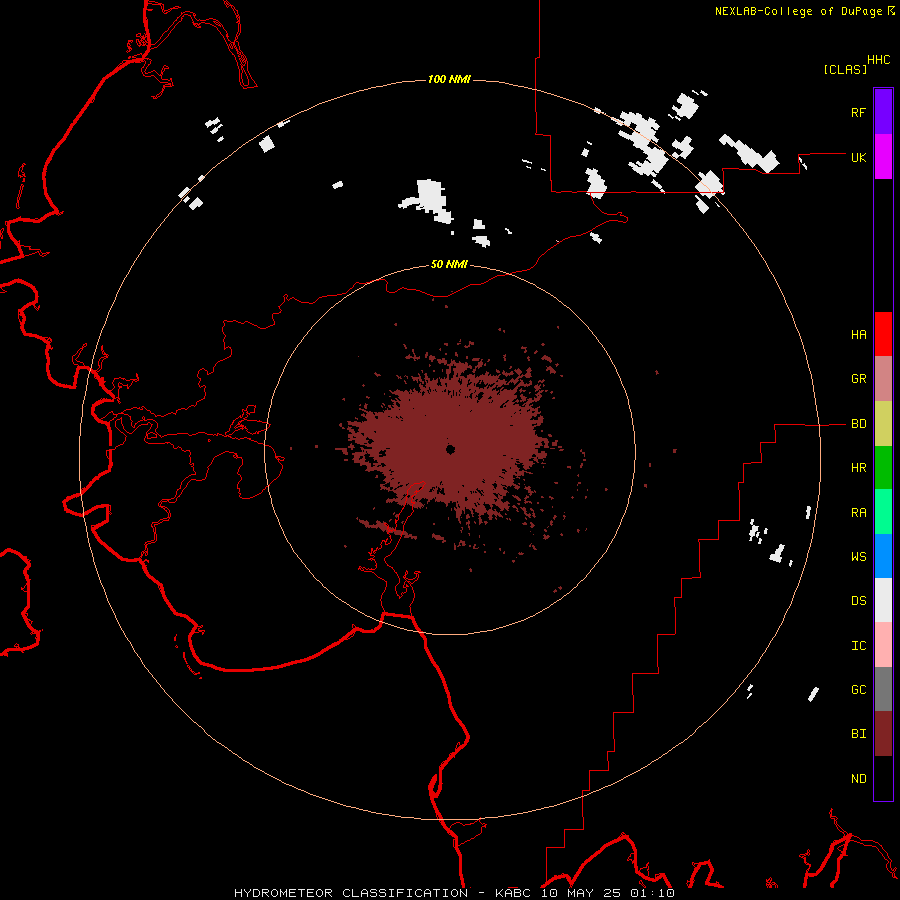Click the purple RF color swatch

tap(883, 112)
